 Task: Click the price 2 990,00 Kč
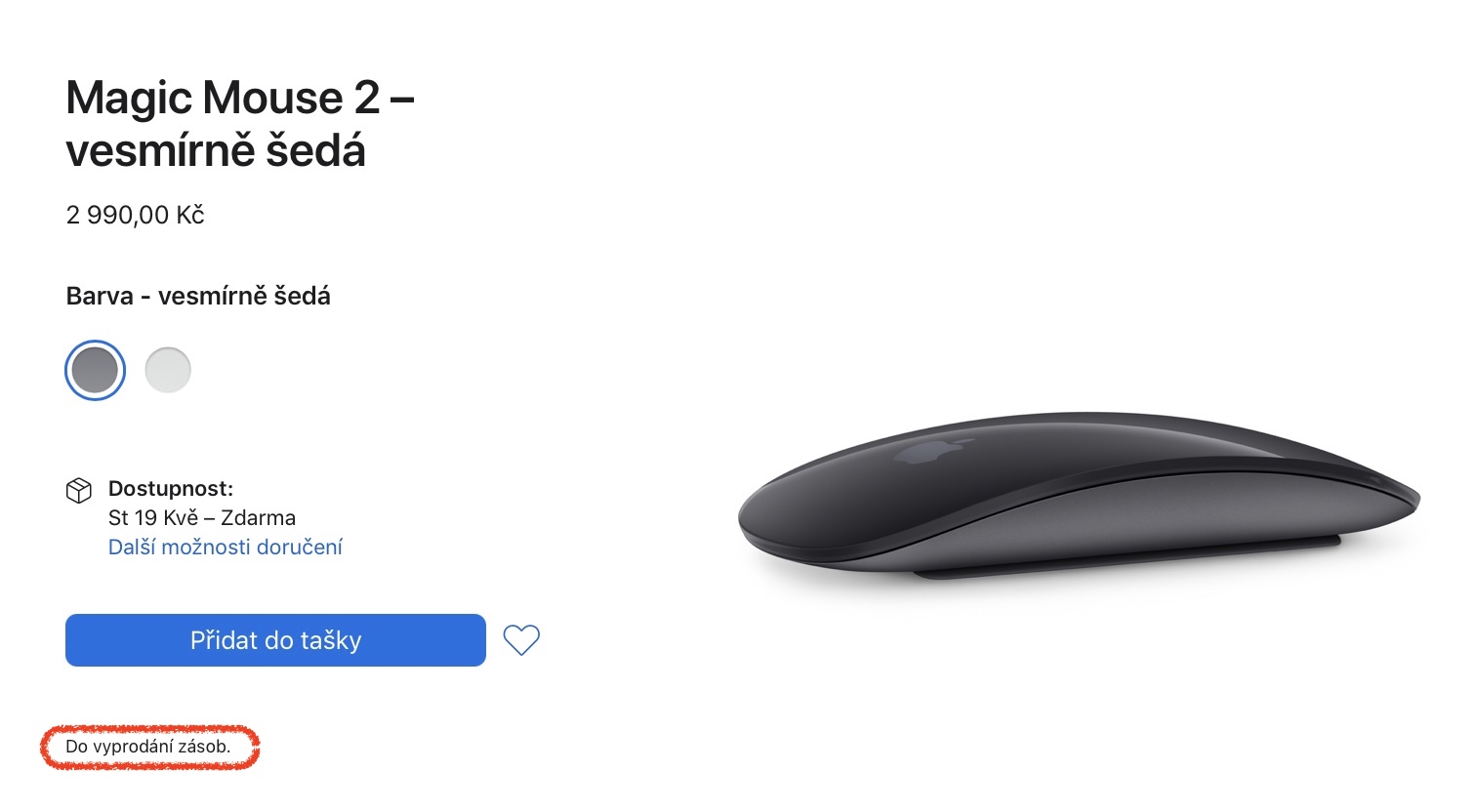136,215
